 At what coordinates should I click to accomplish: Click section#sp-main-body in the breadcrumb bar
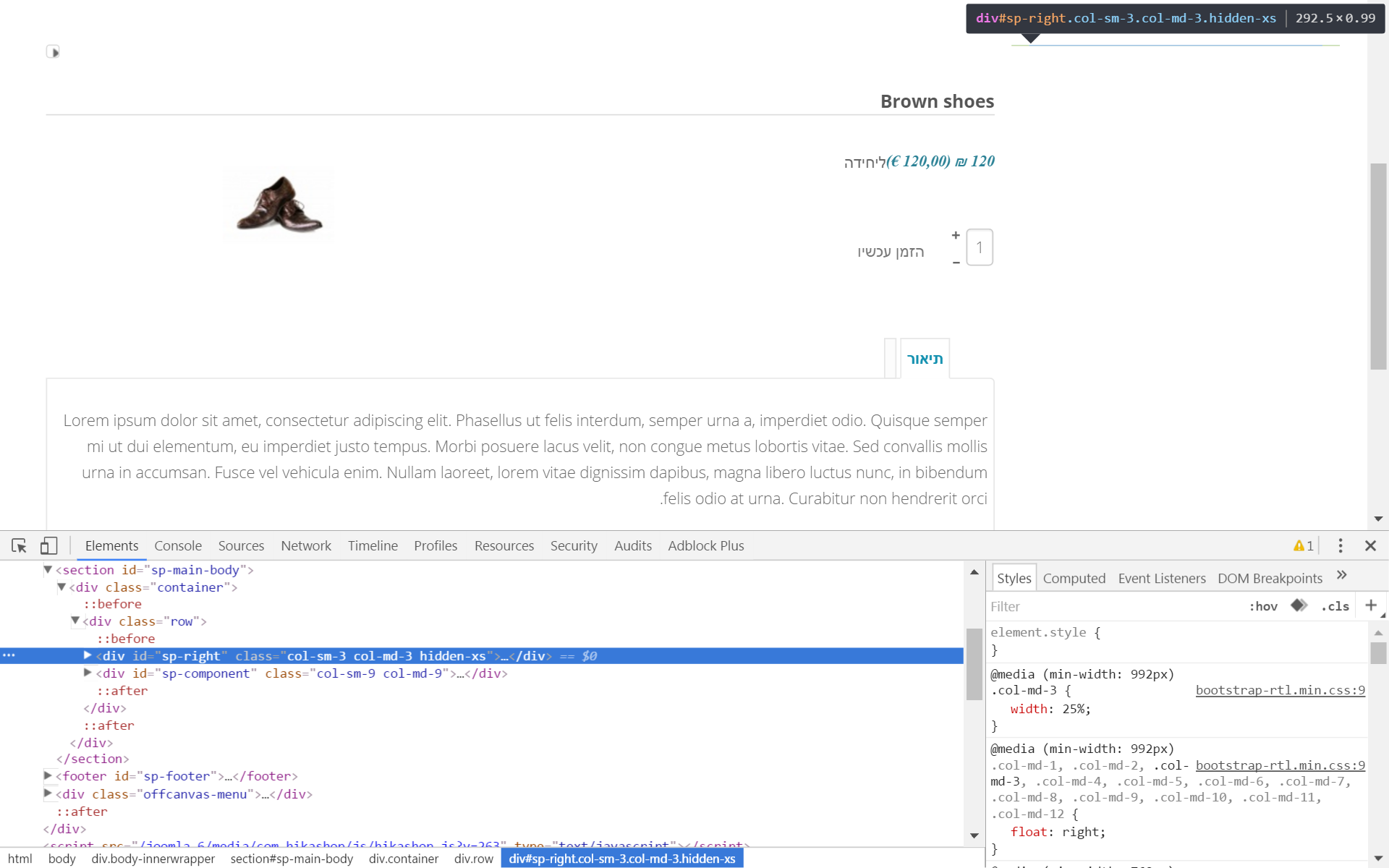(292, 859)
